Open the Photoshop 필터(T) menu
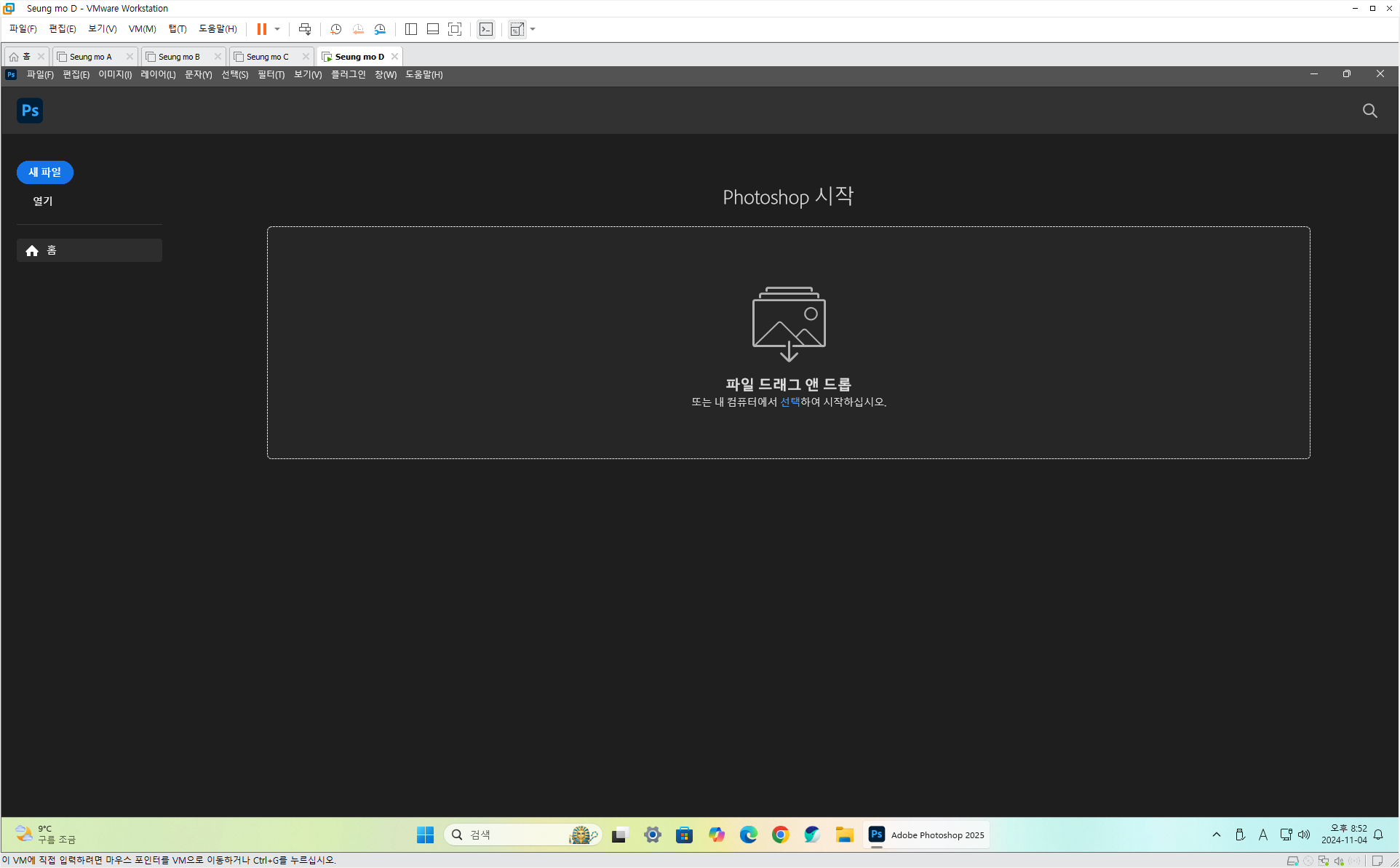The height and width of the screenshot is (868, 1400). 271,74
